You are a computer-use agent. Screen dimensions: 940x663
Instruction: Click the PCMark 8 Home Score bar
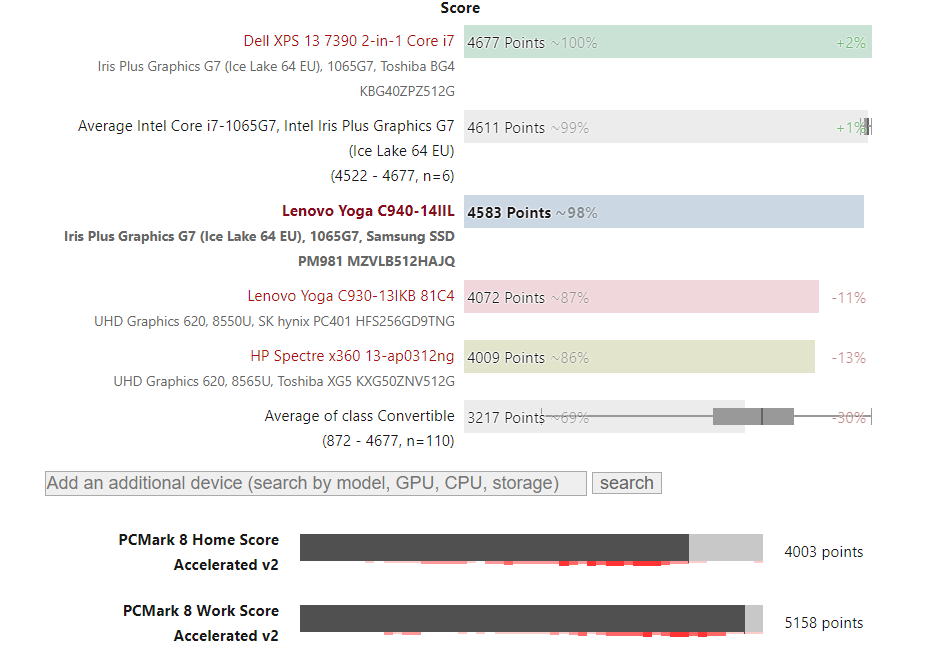[531, 548]
